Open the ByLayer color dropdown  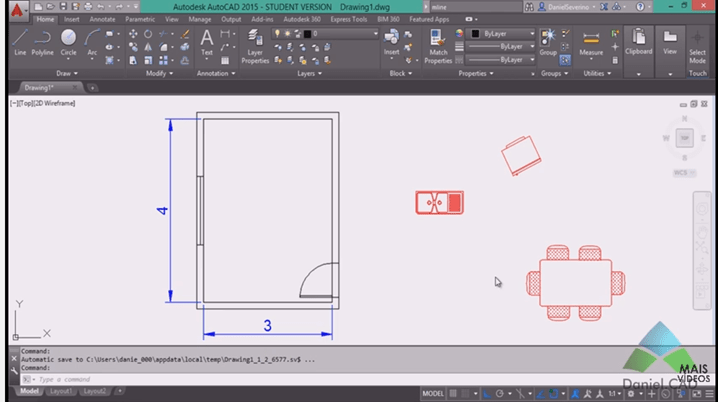(x=502, y=33)
